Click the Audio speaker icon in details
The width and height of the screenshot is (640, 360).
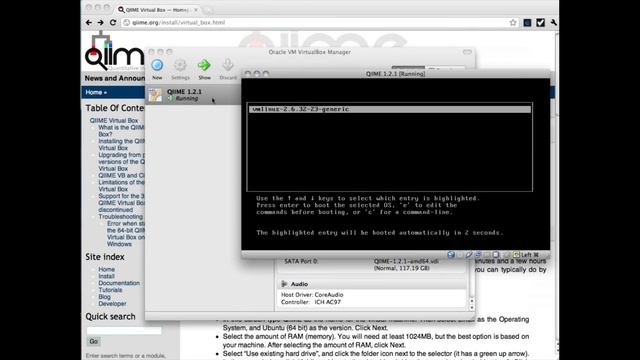point(284,284)
